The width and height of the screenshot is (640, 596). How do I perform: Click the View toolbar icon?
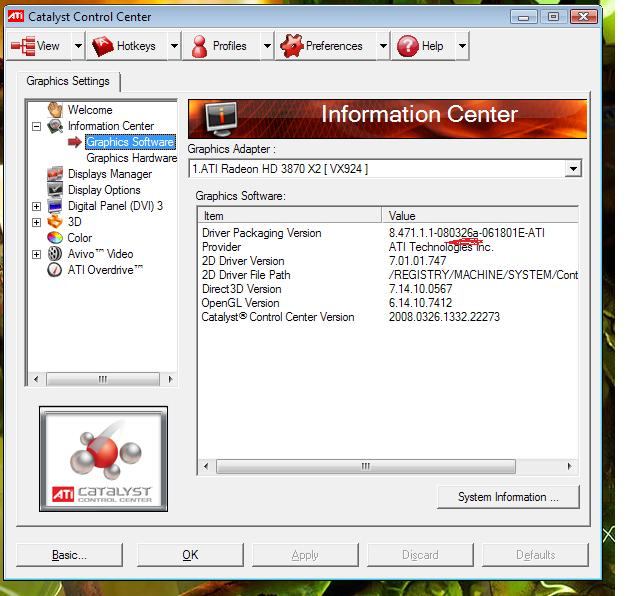tap(23, 46)
